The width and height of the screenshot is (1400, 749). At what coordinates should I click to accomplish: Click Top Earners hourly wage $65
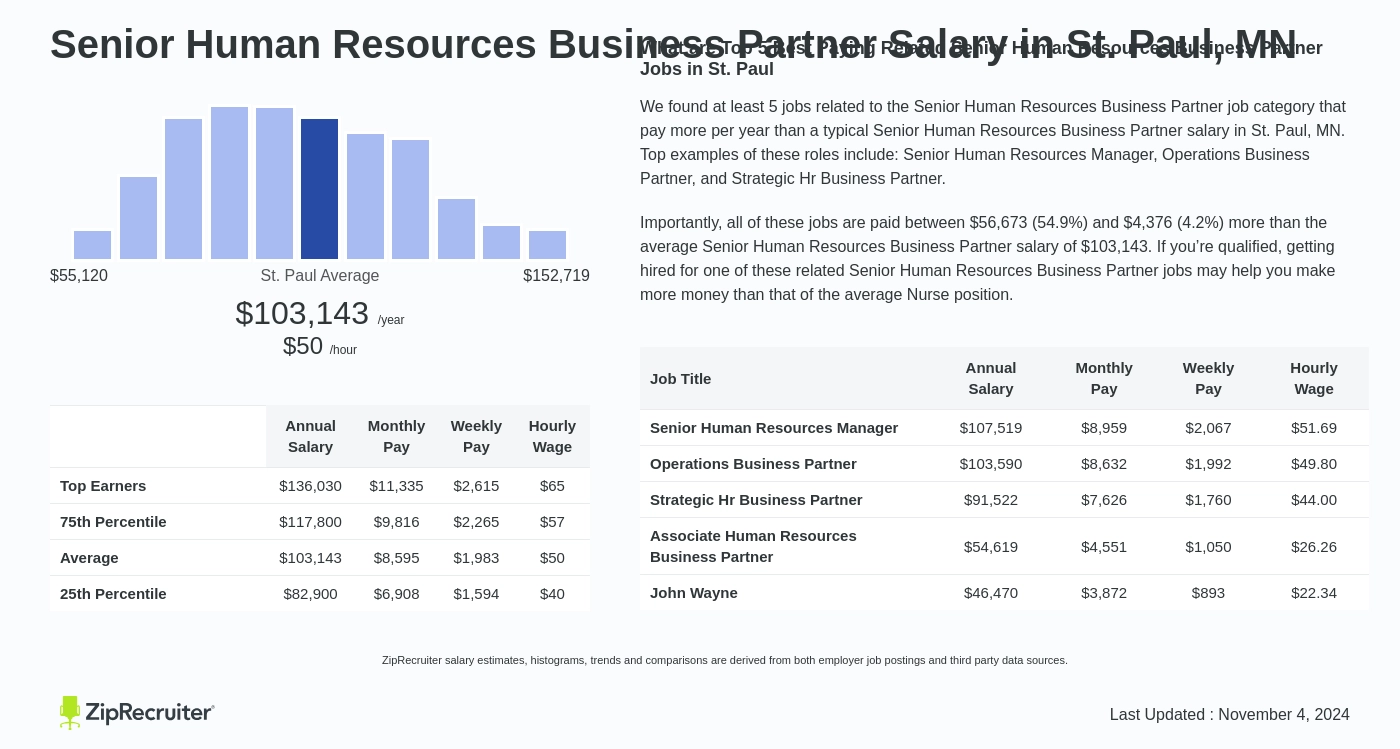(552, 486)
